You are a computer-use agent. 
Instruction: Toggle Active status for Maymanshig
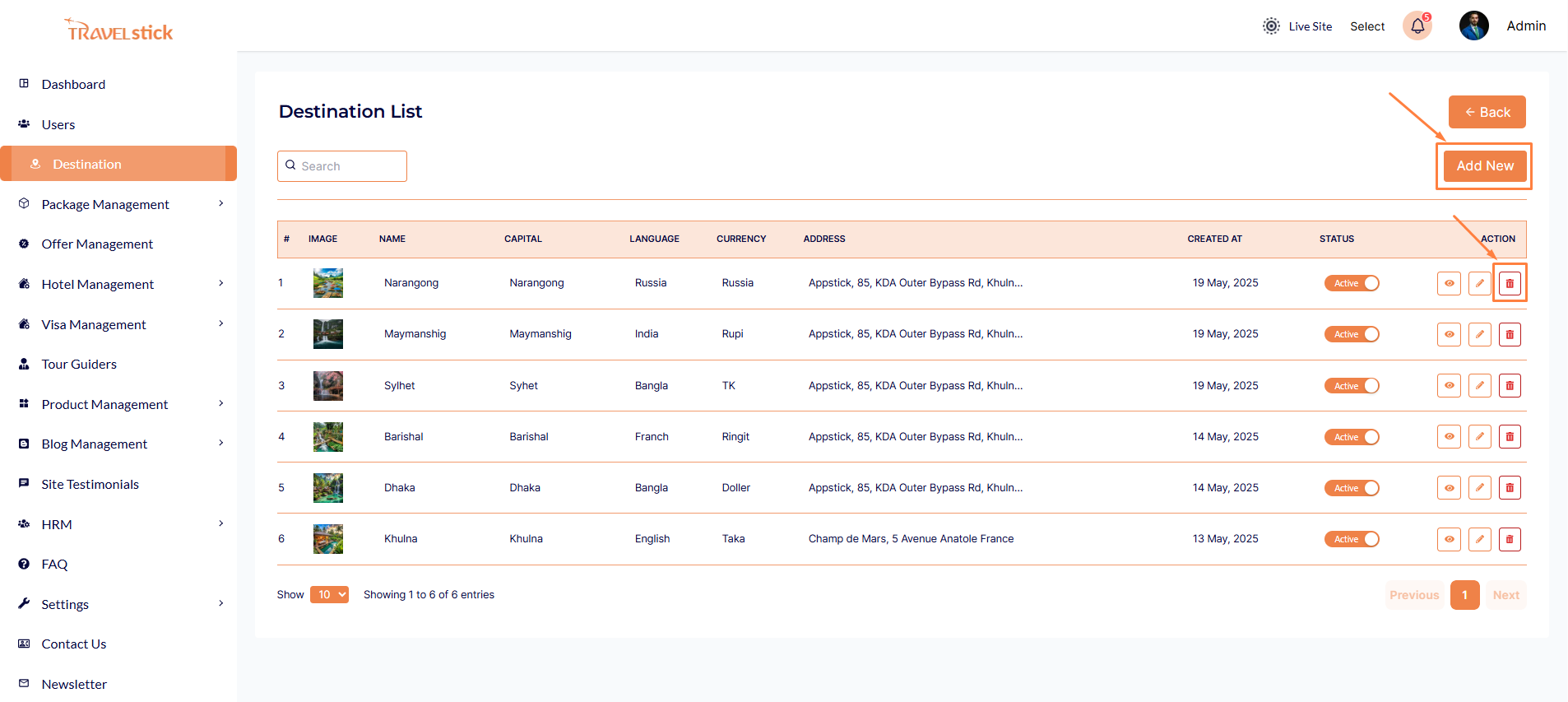1352,334
